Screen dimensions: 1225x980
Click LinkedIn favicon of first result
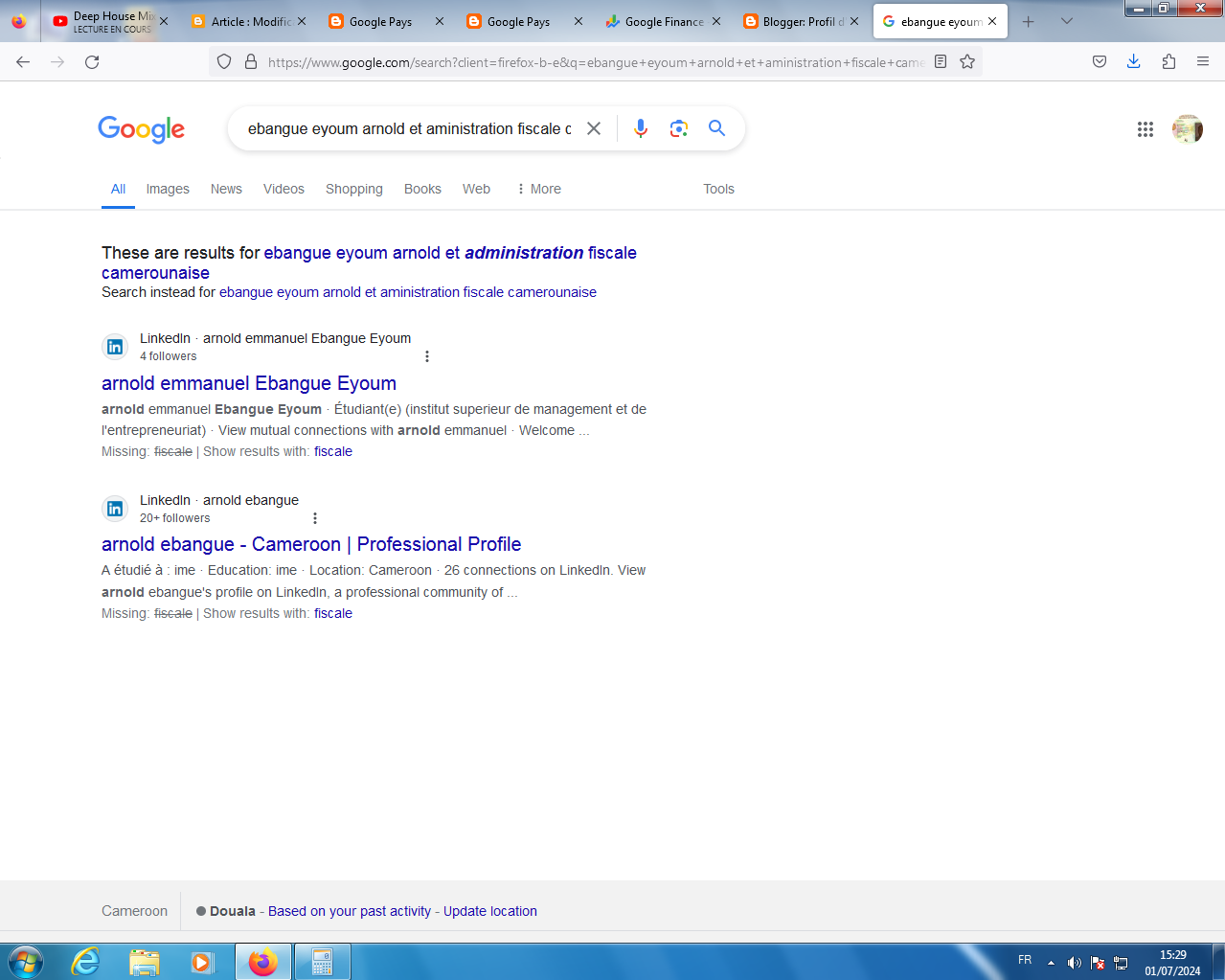pyautogui.click(x=115, y=347)
